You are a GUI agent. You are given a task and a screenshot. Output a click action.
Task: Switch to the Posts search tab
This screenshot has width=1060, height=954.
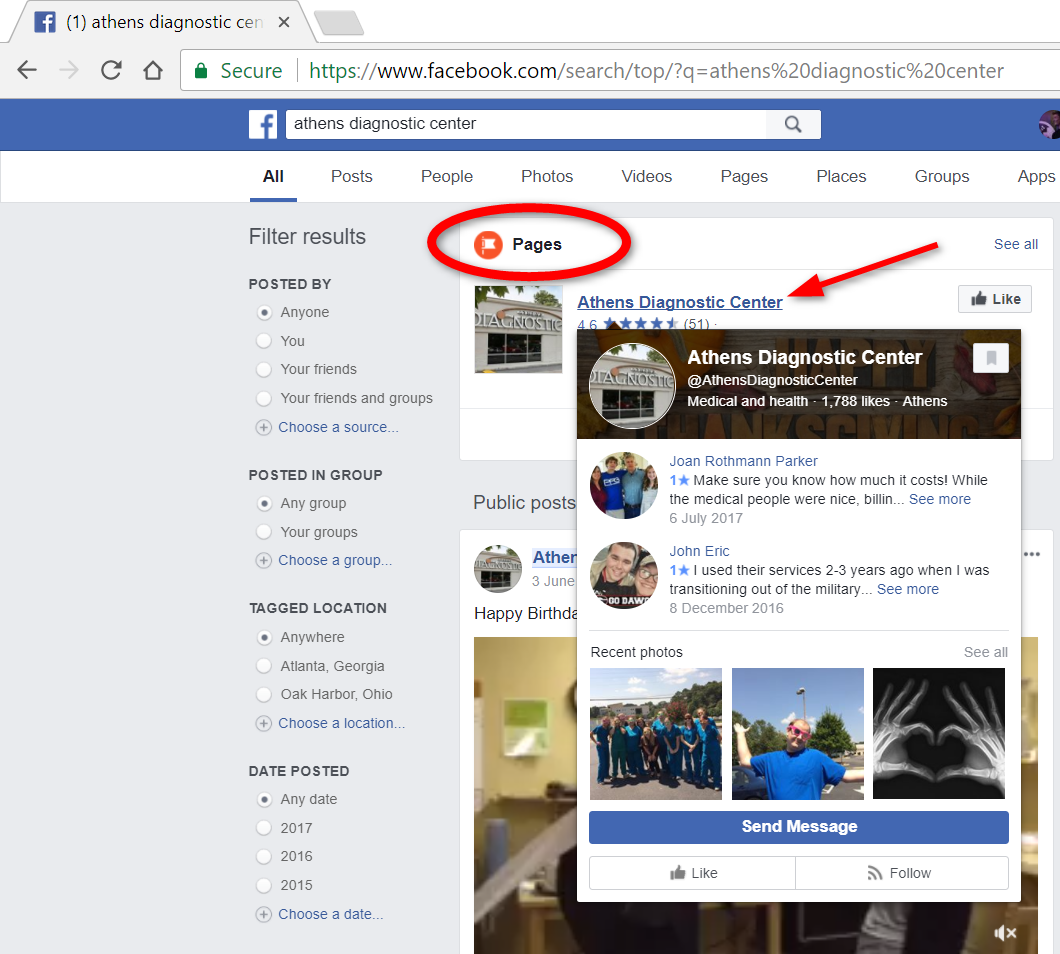[x=352, y=177]
